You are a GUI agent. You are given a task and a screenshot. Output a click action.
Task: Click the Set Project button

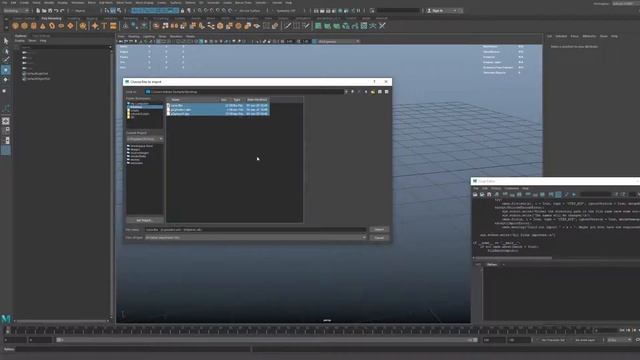144,220
